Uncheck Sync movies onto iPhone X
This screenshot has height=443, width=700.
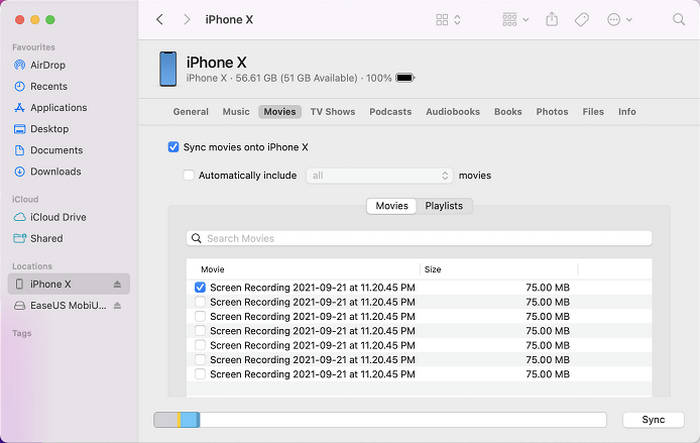[173, 147]
